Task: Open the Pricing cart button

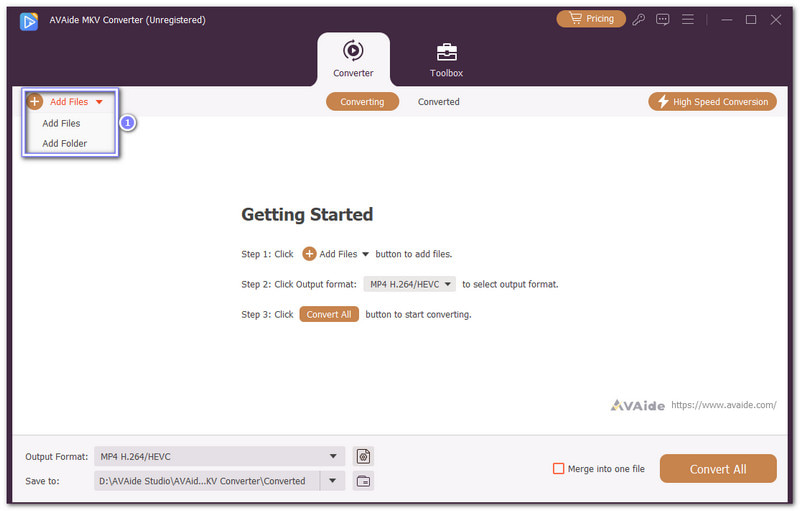Action: point(591,19)
